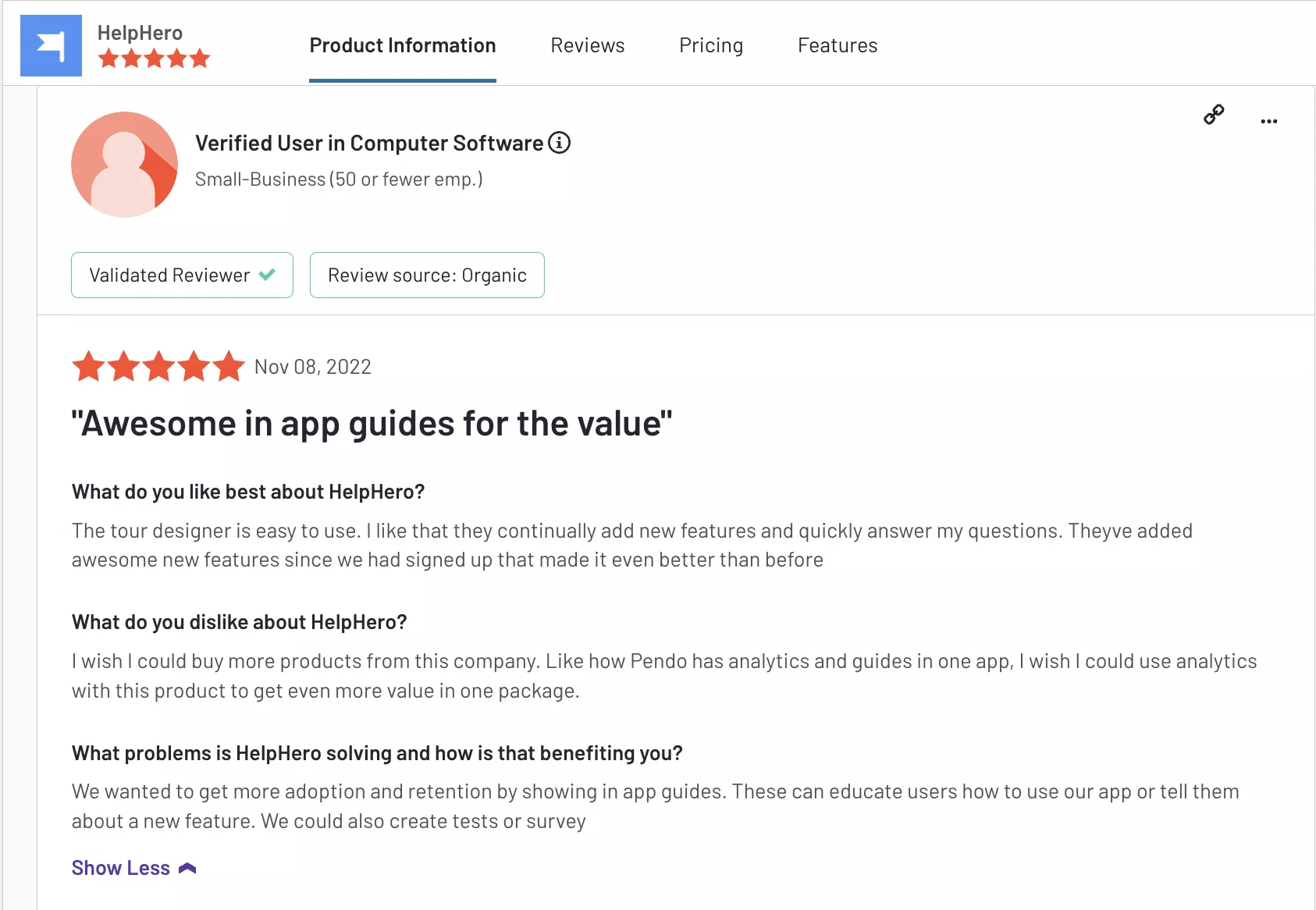Click the Show Less link

click(x=120, y=867)
